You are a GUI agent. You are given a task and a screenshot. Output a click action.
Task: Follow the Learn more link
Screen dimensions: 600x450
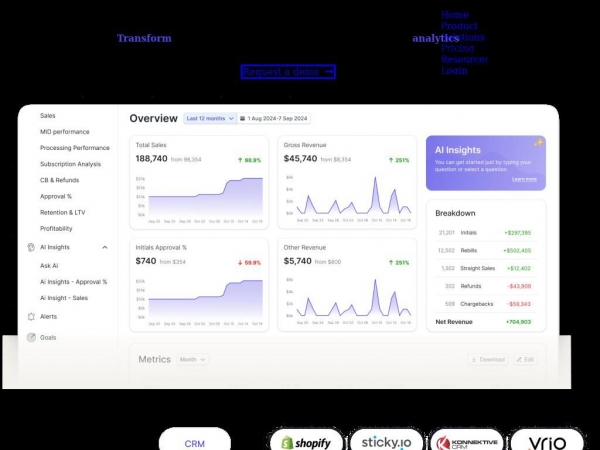524,180
